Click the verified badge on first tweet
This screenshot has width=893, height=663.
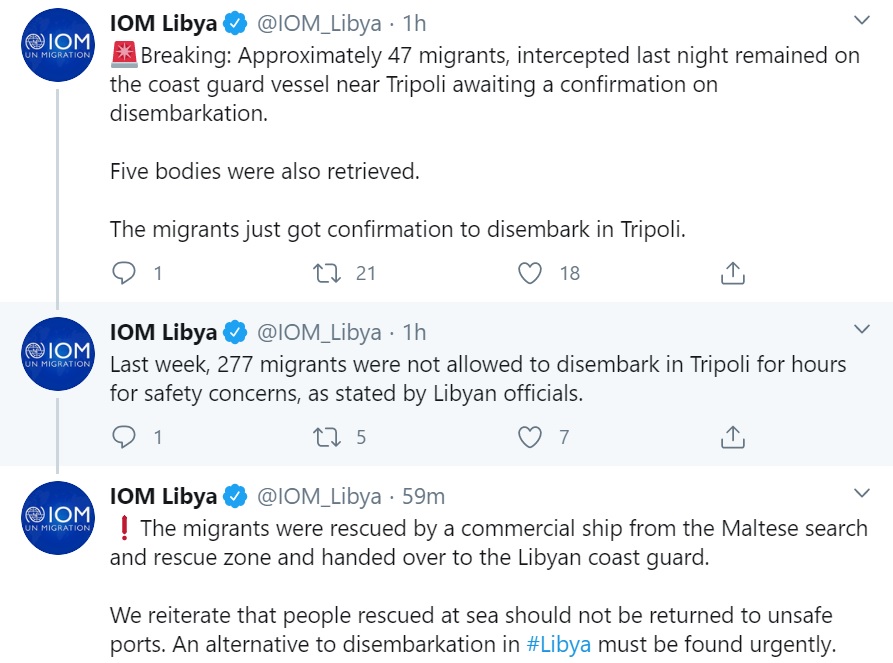coord(235,23)
